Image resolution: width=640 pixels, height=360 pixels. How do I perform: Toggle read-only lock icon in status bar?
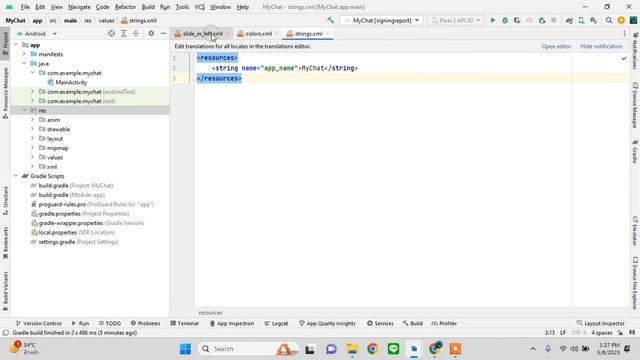(x=620, y=333)
